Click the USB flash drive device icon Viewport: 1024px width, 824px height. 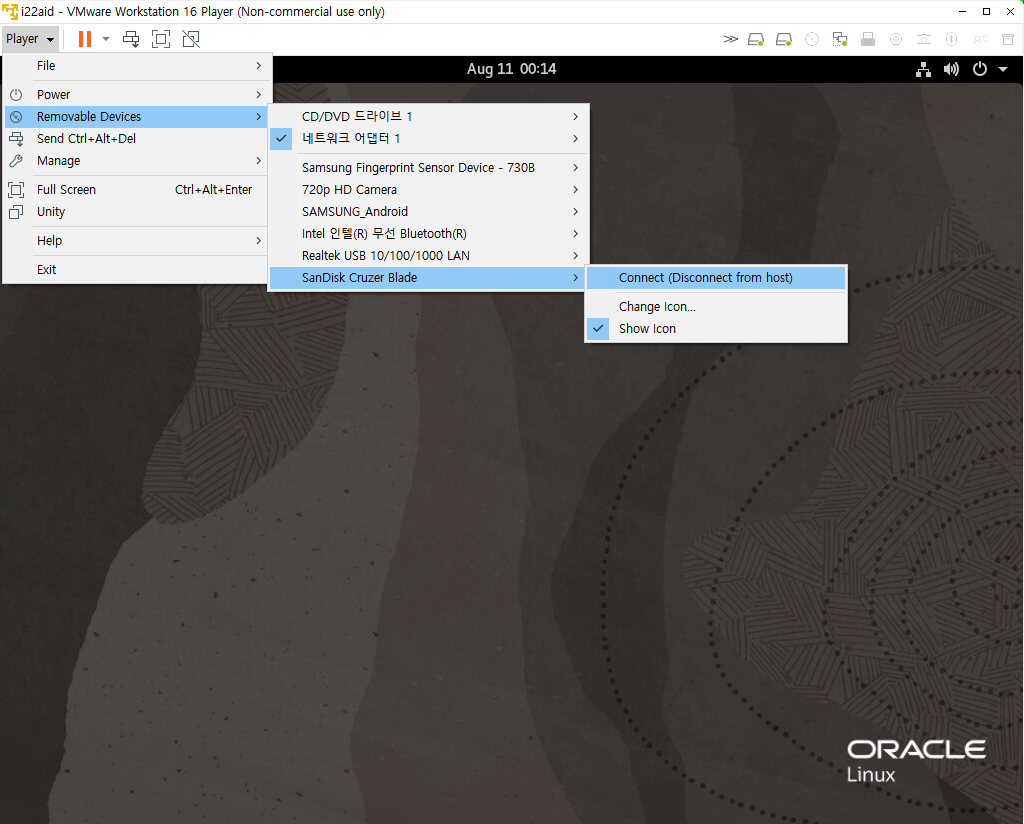(x=868, y=39)
